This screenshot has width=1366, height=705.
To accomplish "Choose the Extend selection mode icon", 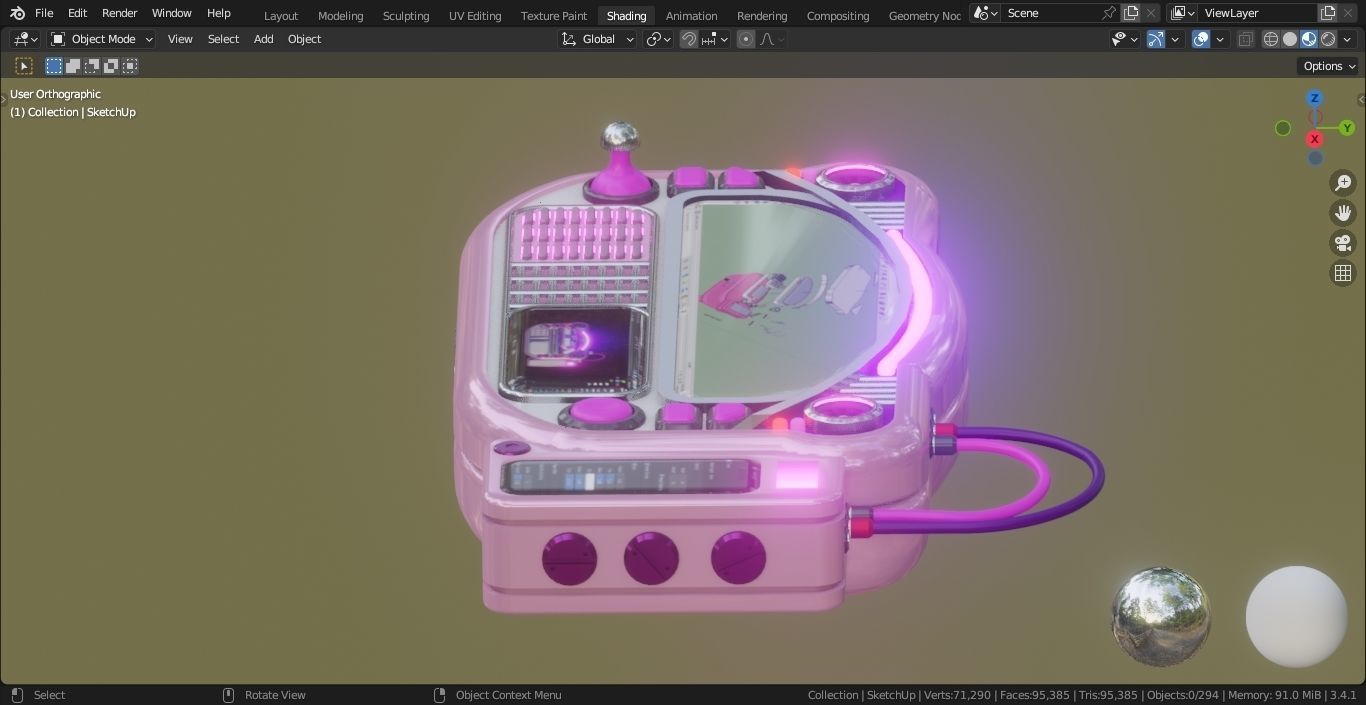I will [72, 66].
